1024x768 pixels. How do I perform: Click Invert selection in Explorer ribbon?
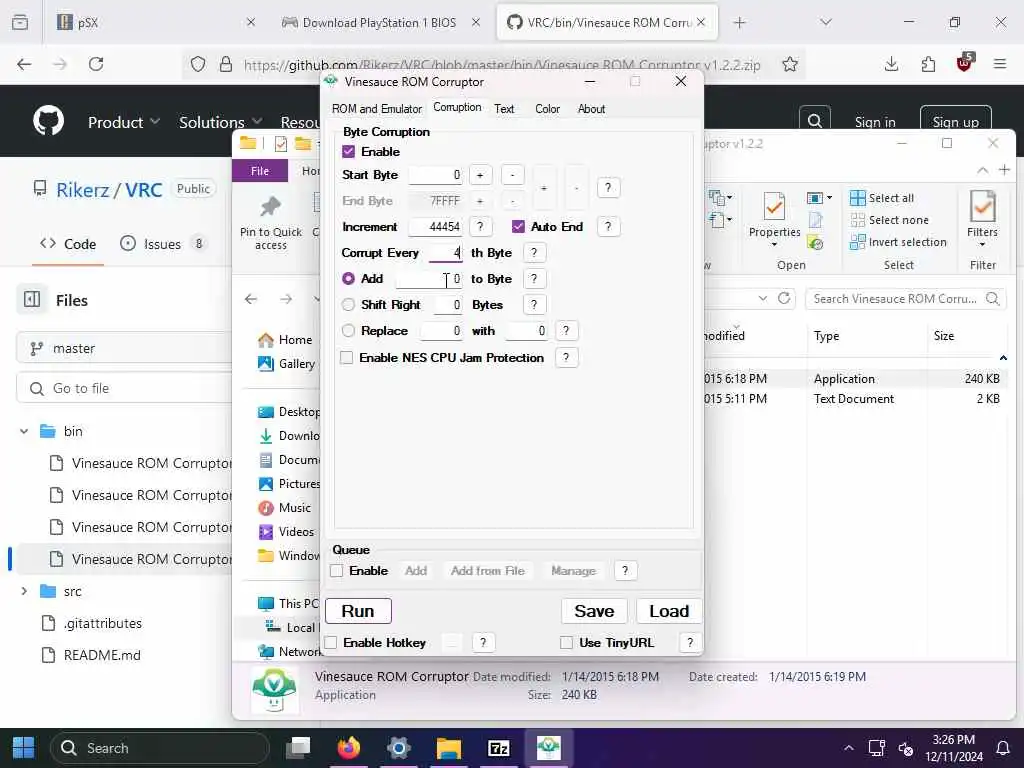tap(898, 242)
